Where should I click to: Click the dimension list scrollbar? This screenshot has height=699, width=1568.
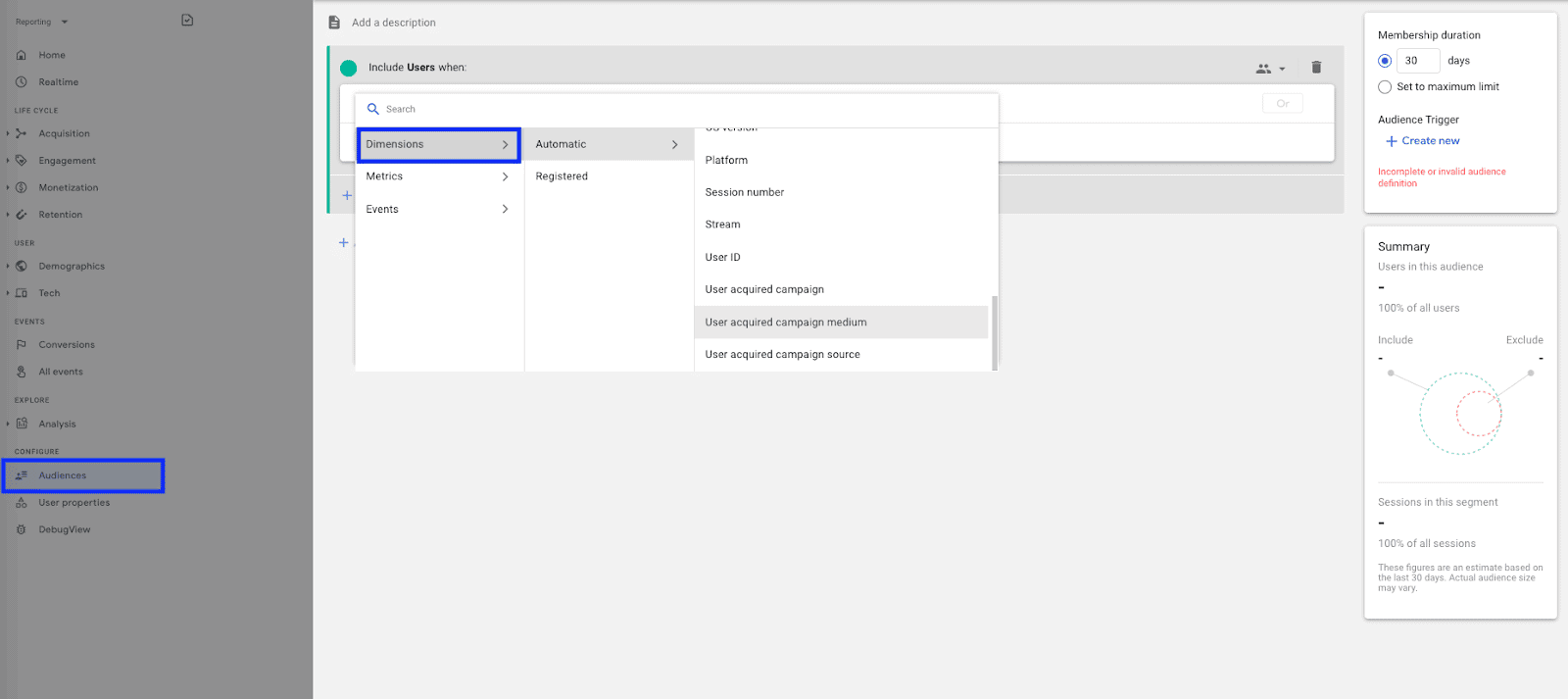[x=995, y=332]
